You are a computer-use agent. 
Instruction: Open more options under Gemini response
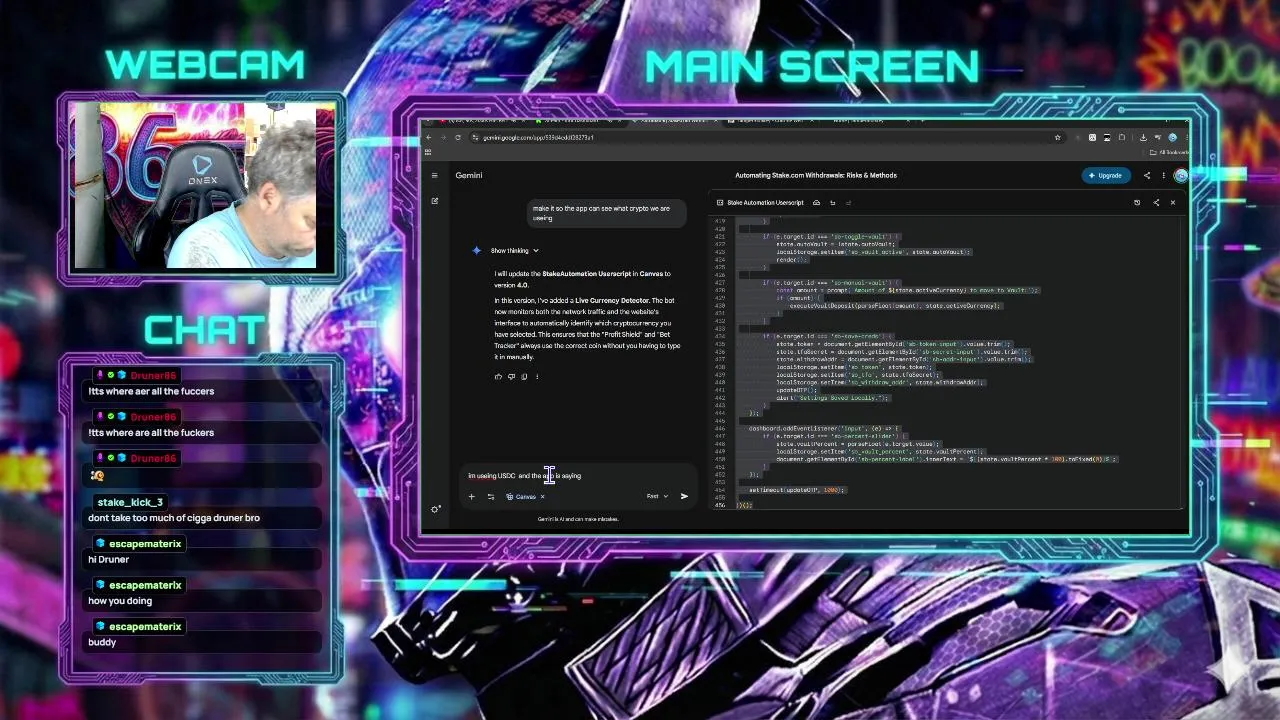[x=537, y=377]
